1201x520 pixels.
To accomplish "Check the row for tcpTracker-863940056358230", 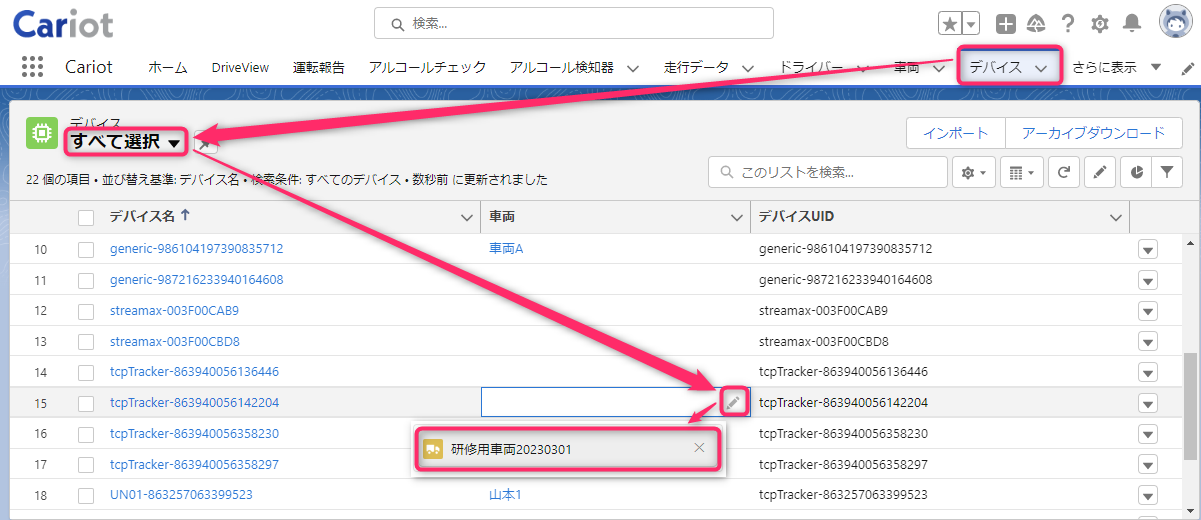I will click(86, 434).
